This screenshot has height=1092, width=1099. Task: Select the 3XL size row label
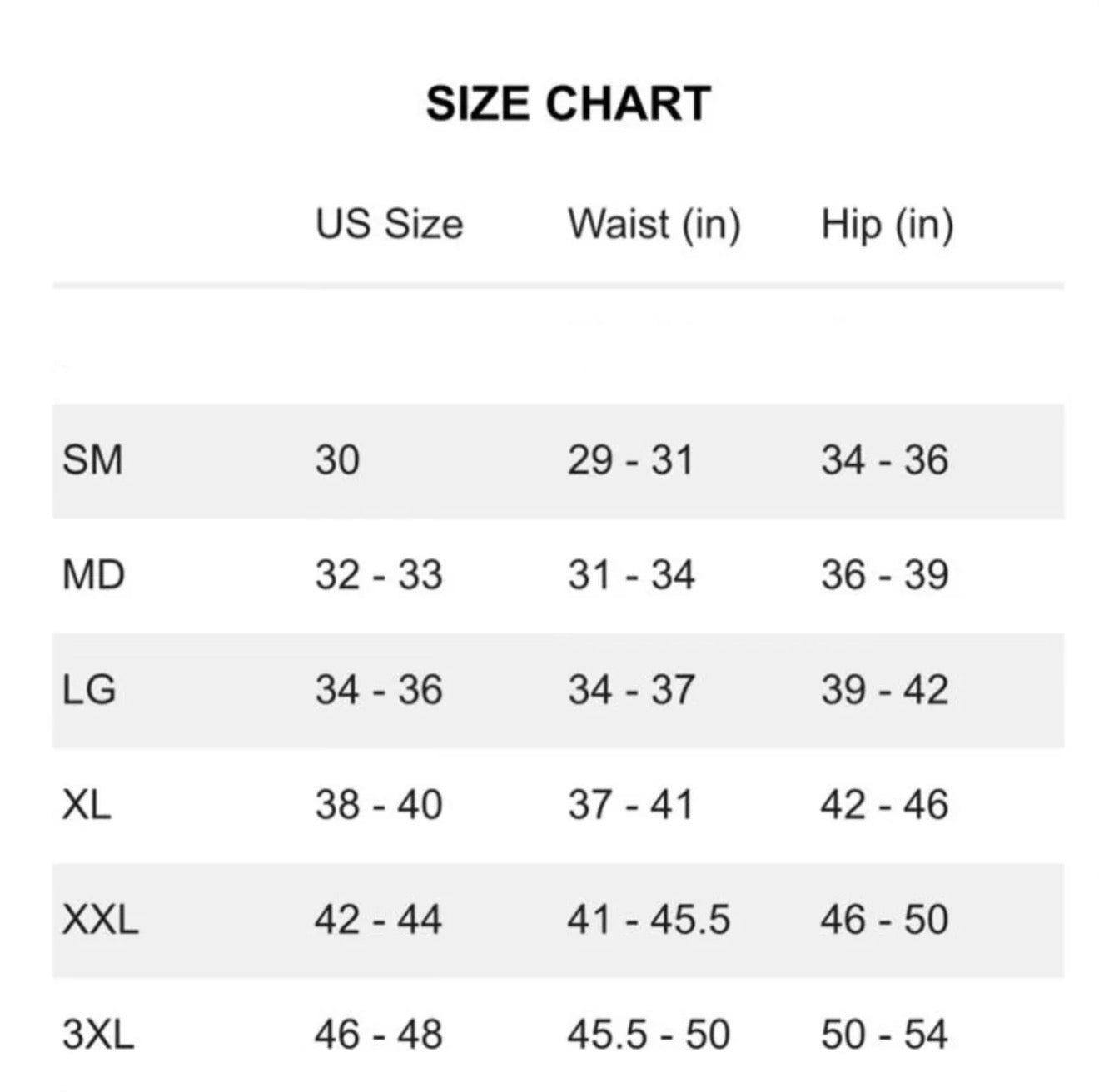(x=97, y=1035)
